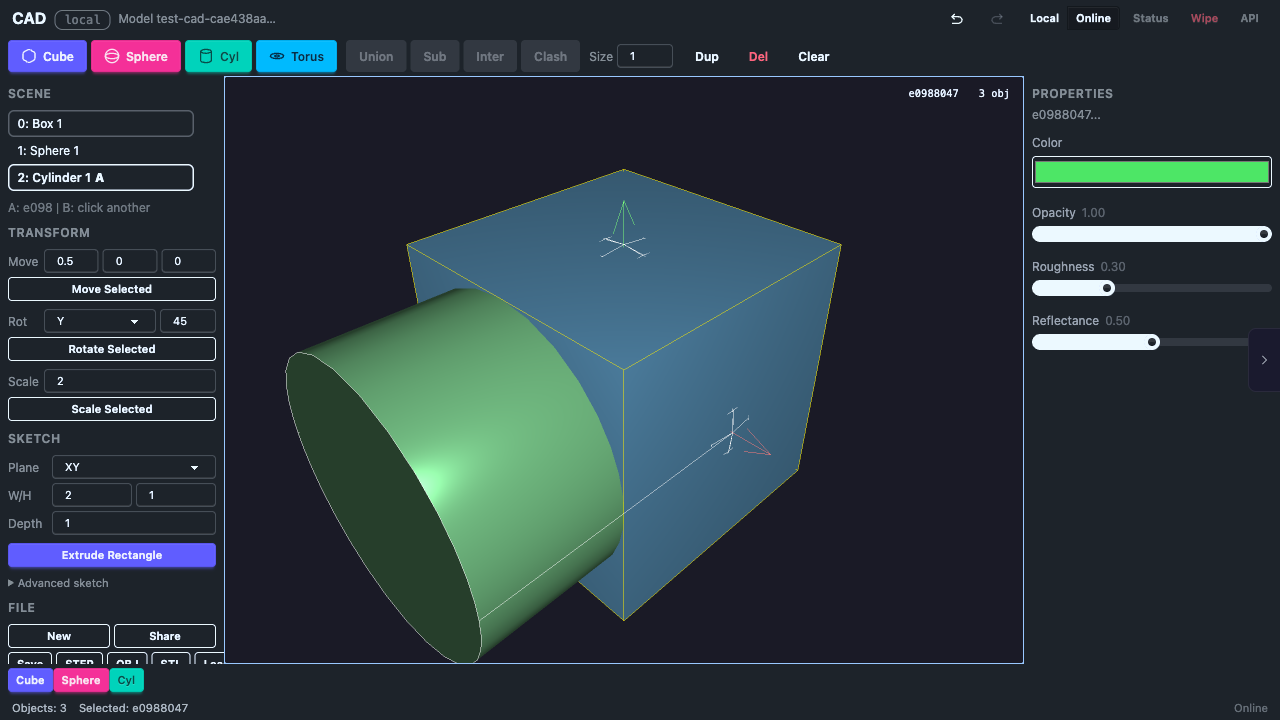Open the sketch Plane dropdown

[133, 467]
